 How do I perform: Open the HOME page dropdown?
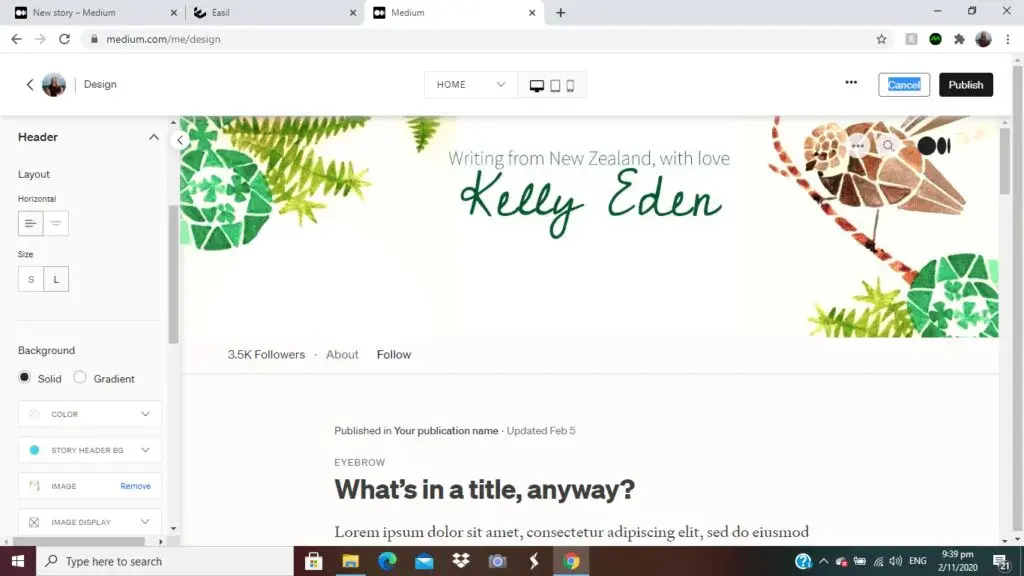click(471, 85)
